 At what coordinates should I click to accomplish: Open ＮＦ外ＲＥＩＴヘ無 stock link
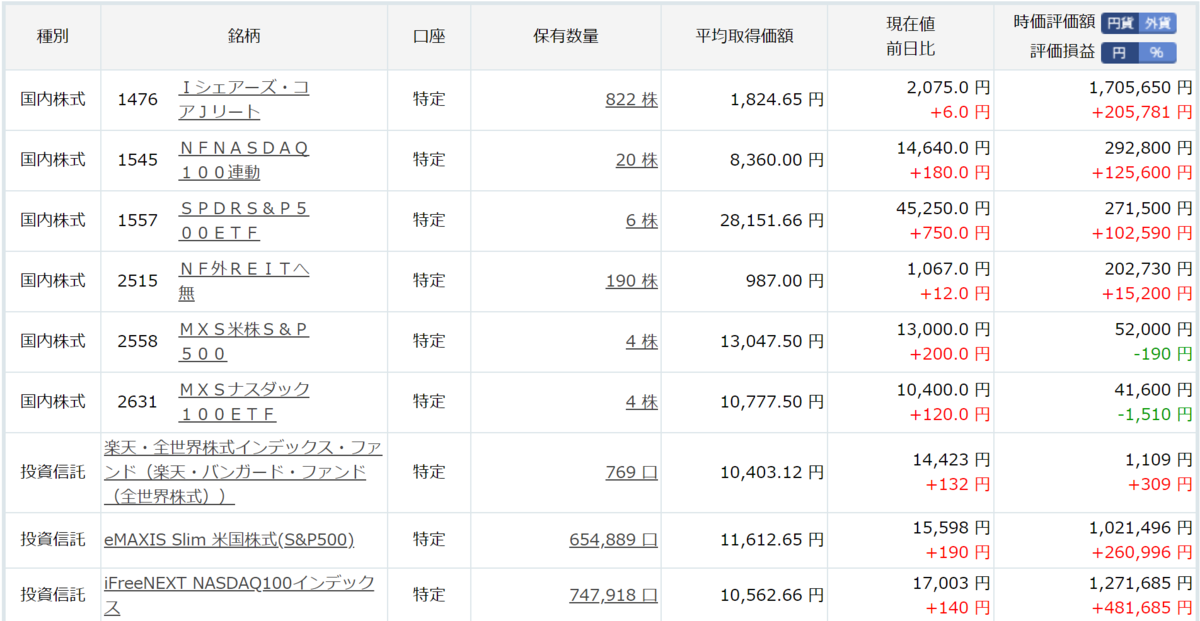243,281
